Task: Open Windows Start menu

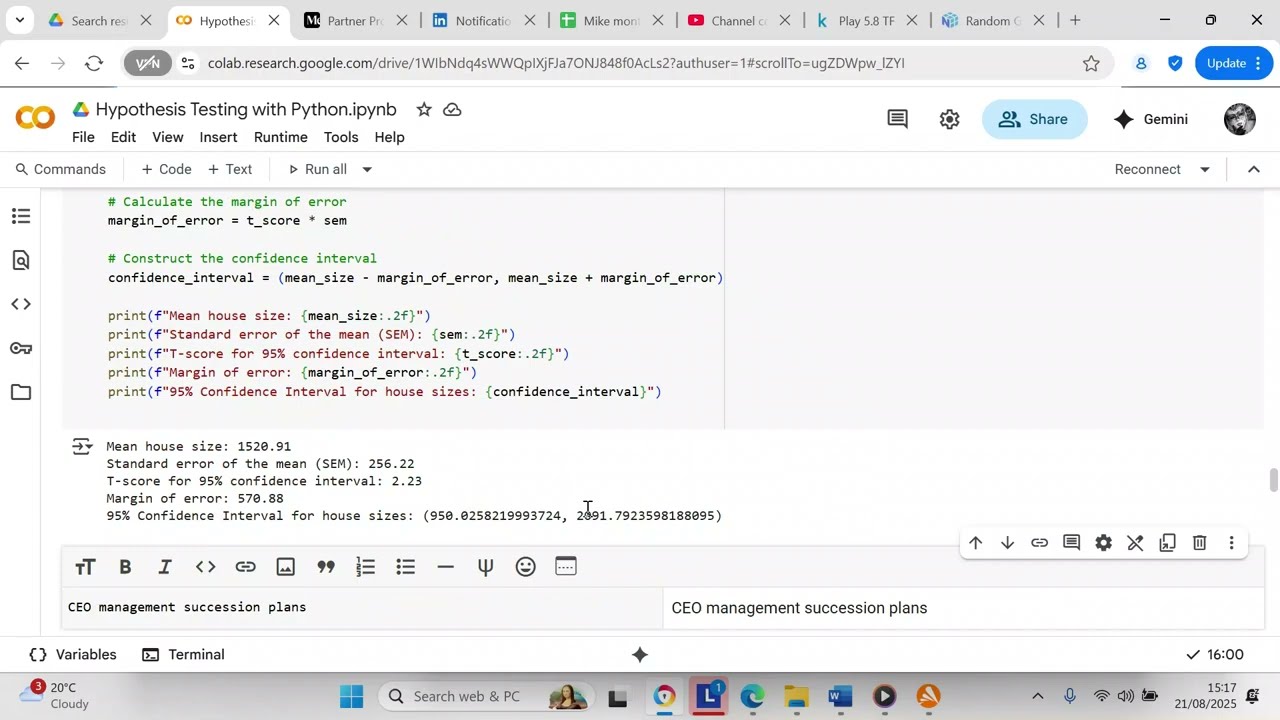Action: coord(351,696)
